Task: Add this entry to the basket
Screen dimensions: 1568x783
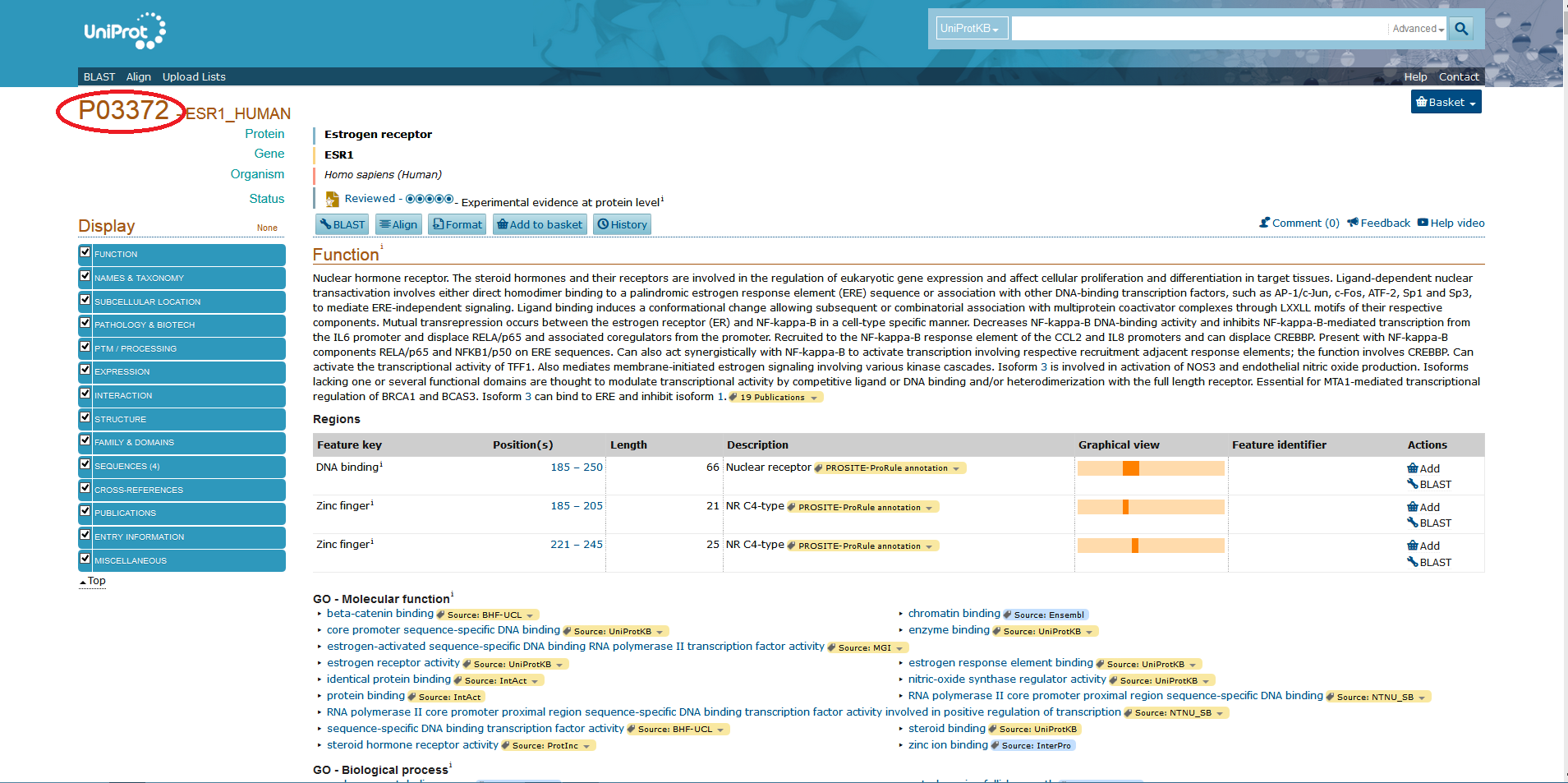Action: click(x=540, y=224)
